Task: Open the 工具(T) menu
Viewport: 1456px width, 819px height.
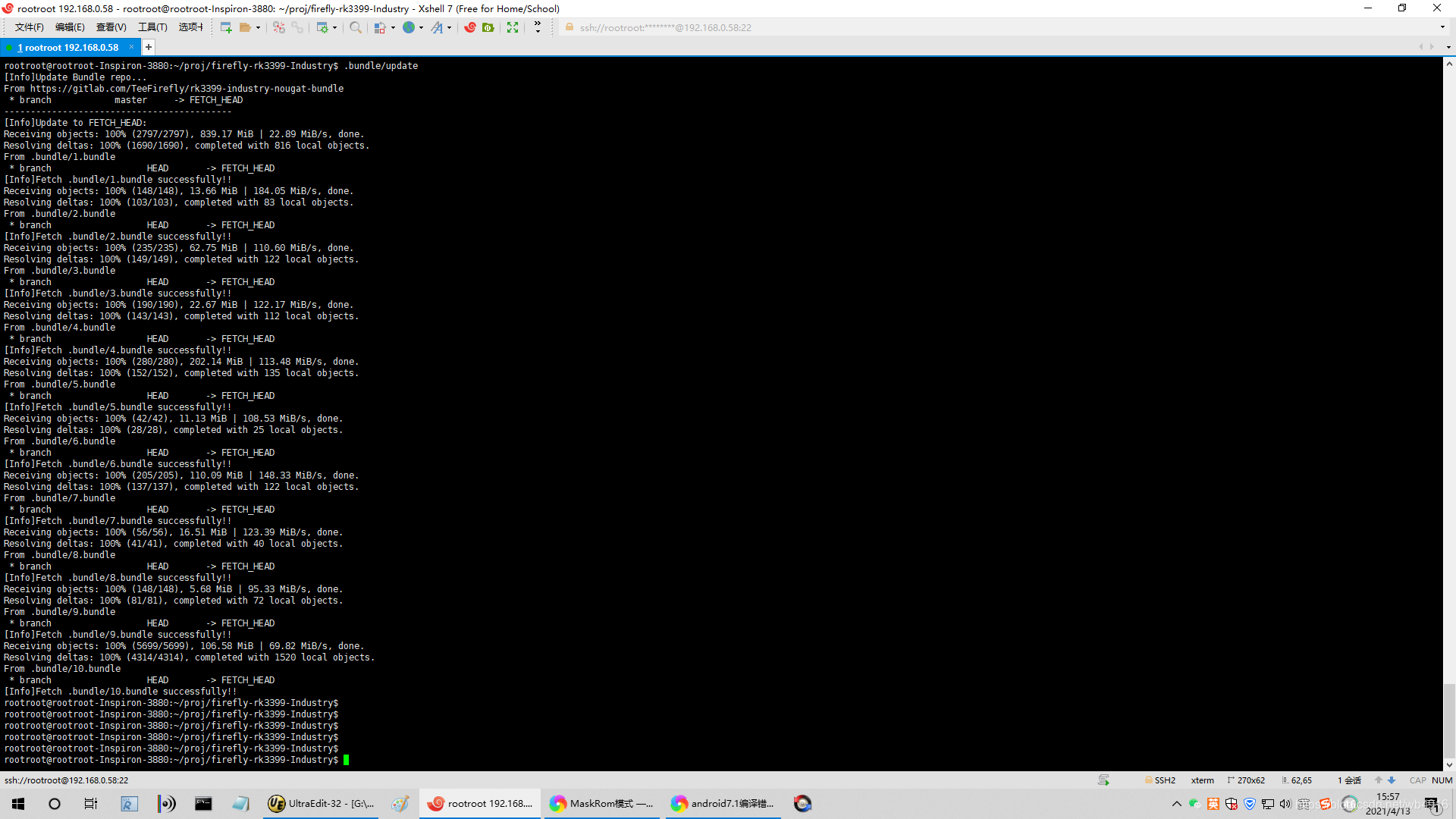Action: [152, 27]
